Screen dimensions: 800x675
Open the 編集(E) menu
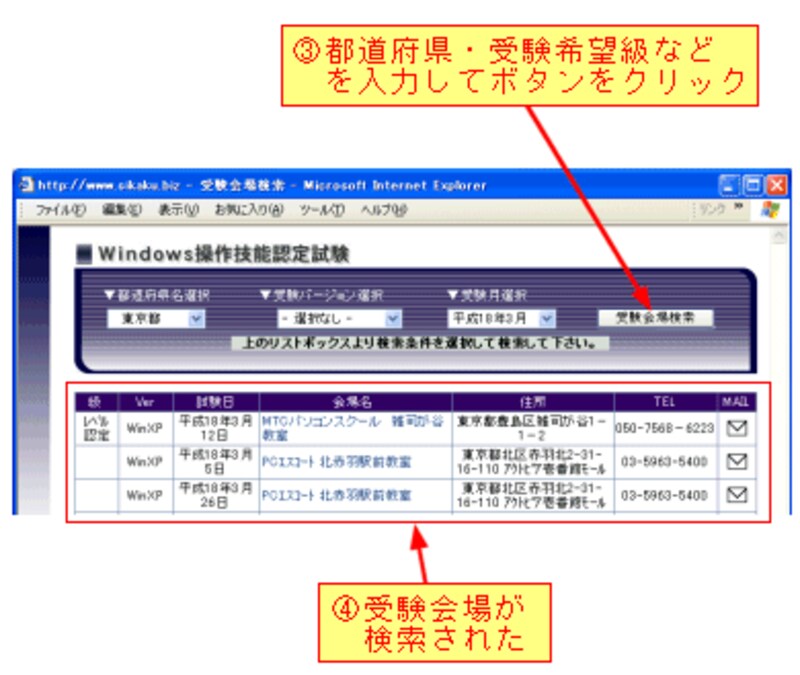[x=121, y=210]
